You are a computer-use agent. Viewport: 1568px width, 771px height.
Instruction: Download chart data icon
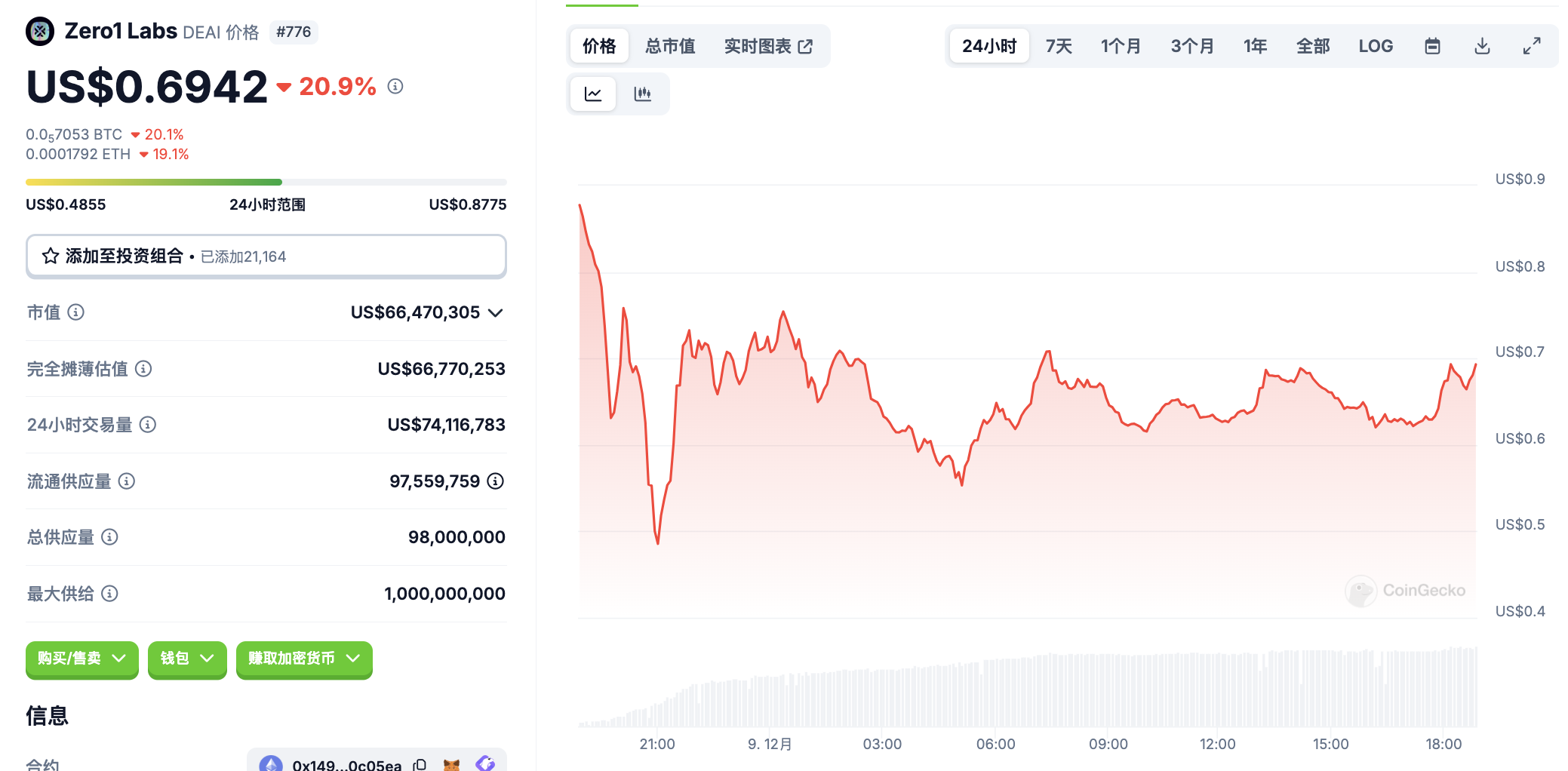[1482, 46]
